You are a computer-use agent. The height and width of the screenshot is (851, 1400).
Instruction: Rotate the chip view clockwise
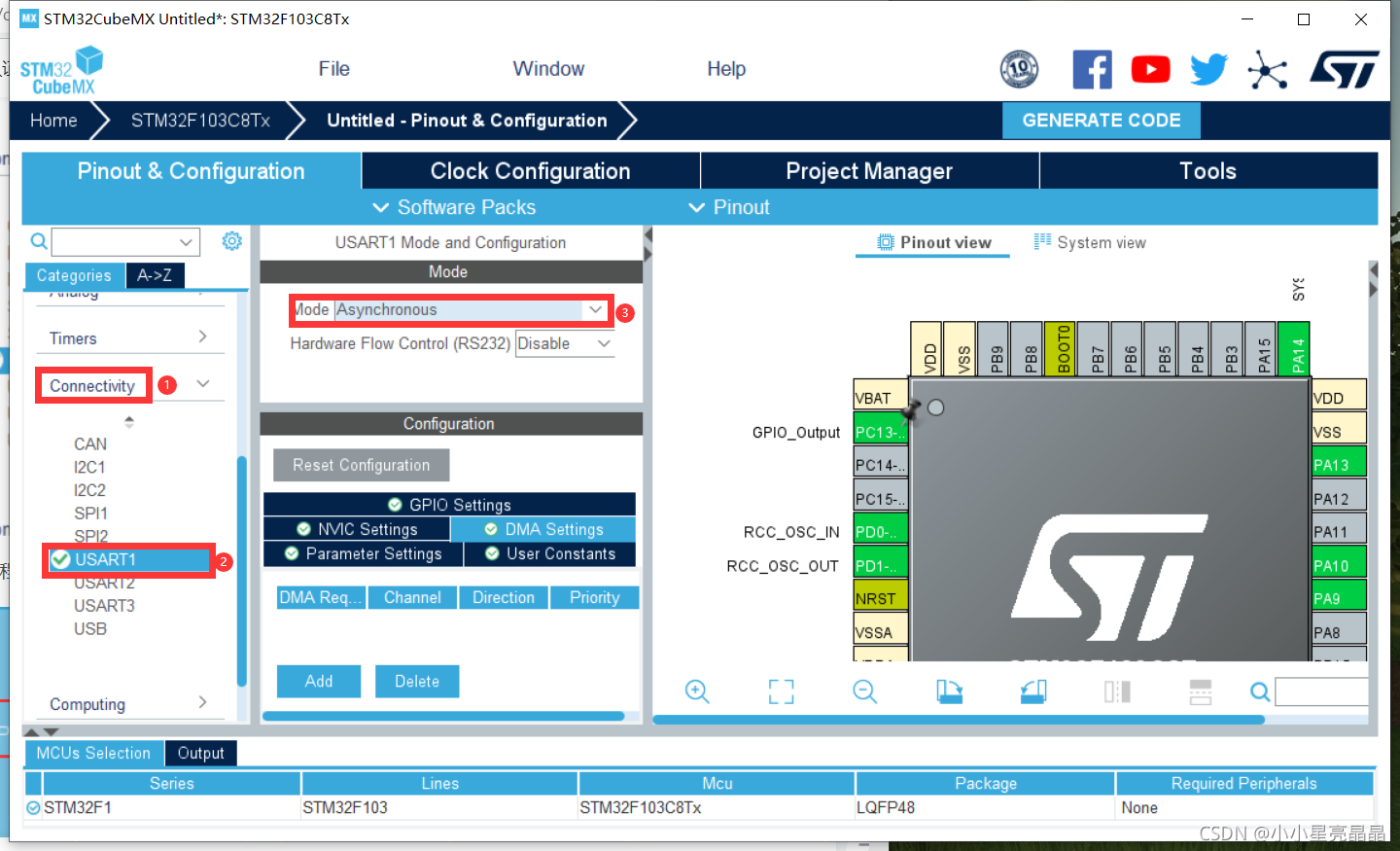point(949,691)
